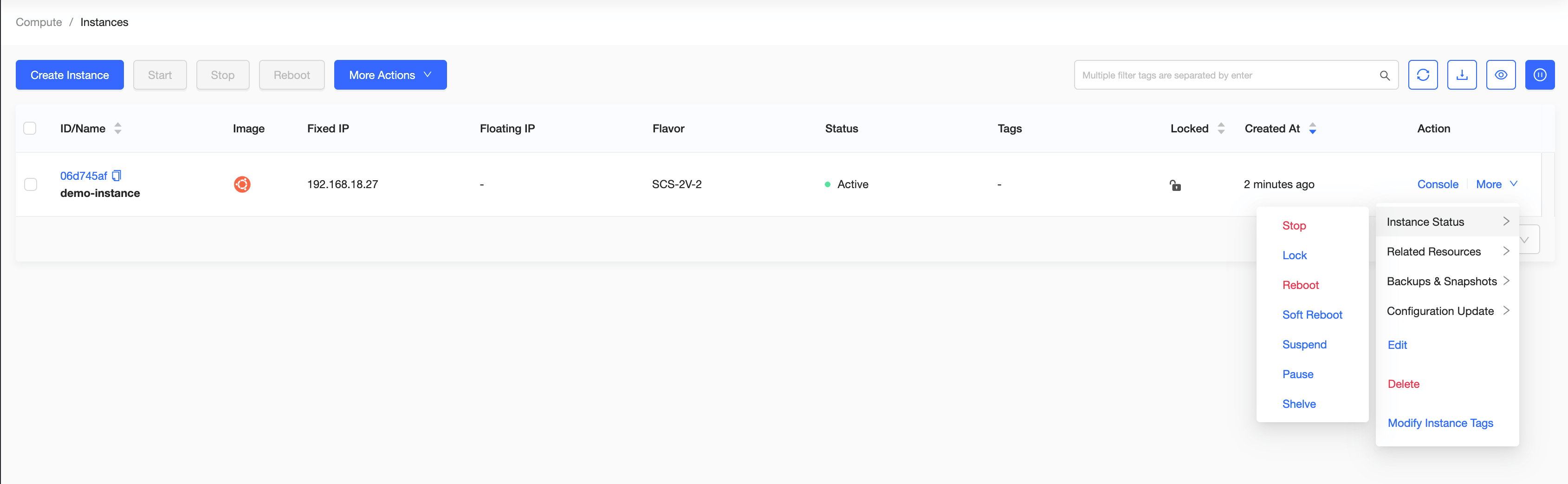
Task: Open the More Actions dropdown
Action: click(390, 75)
